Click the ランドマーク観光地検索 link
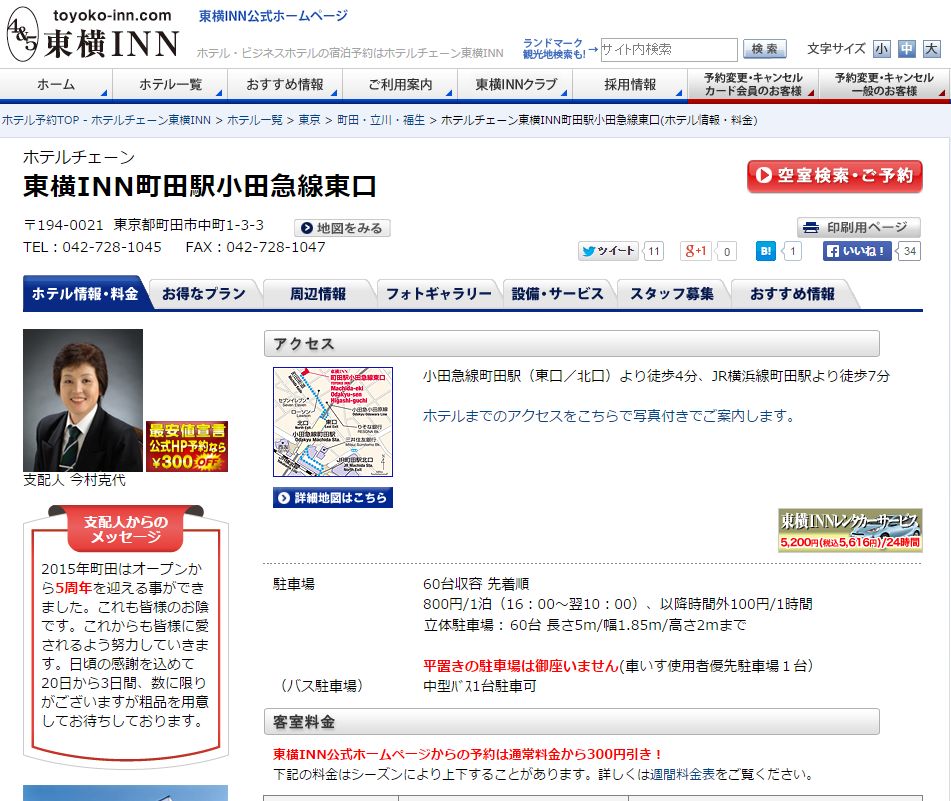Screen dimensions: 951x801 click(554, 49)
